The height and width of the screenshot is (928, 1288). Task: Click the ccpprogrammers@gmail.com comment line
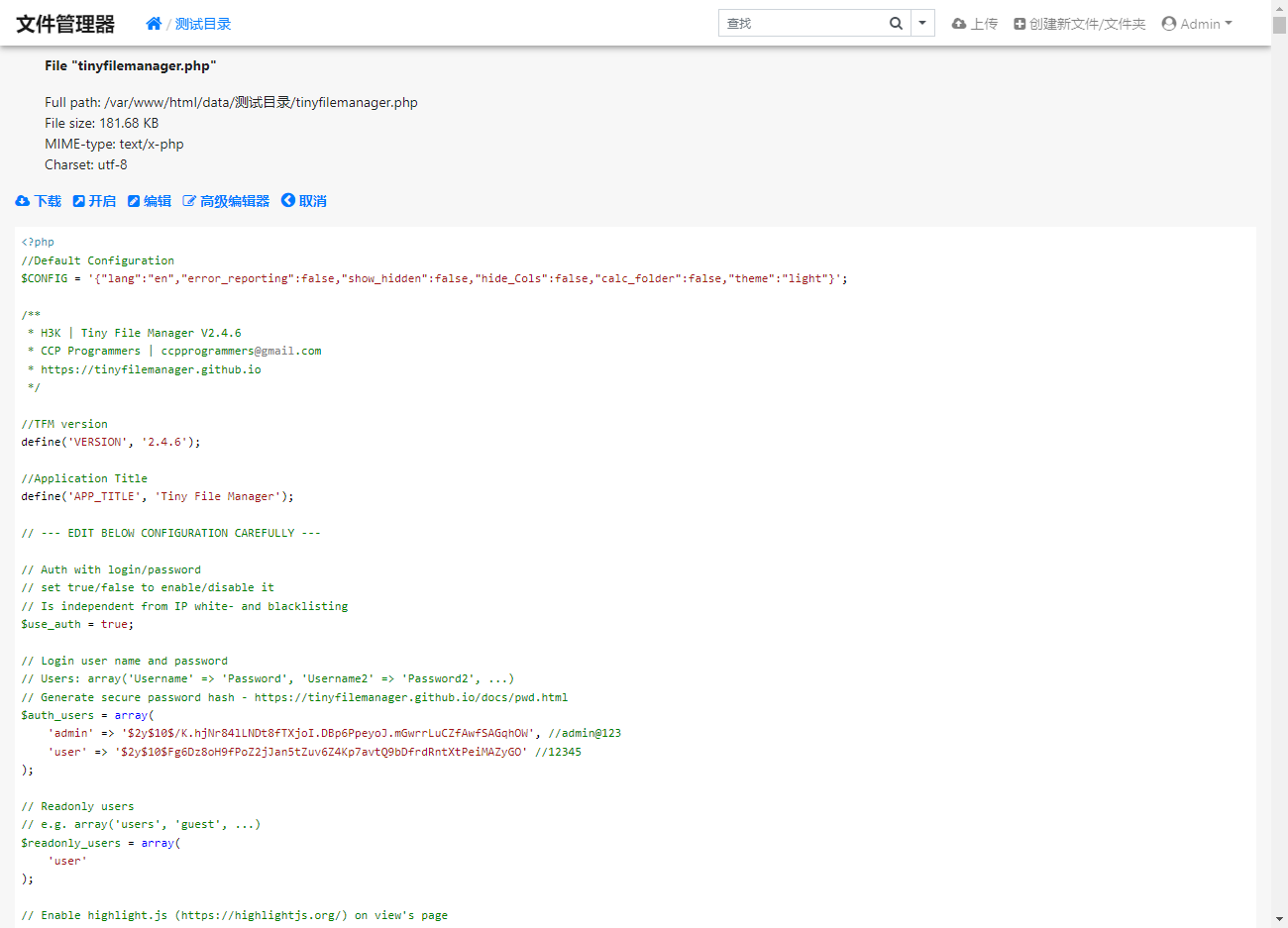[174, 351]
